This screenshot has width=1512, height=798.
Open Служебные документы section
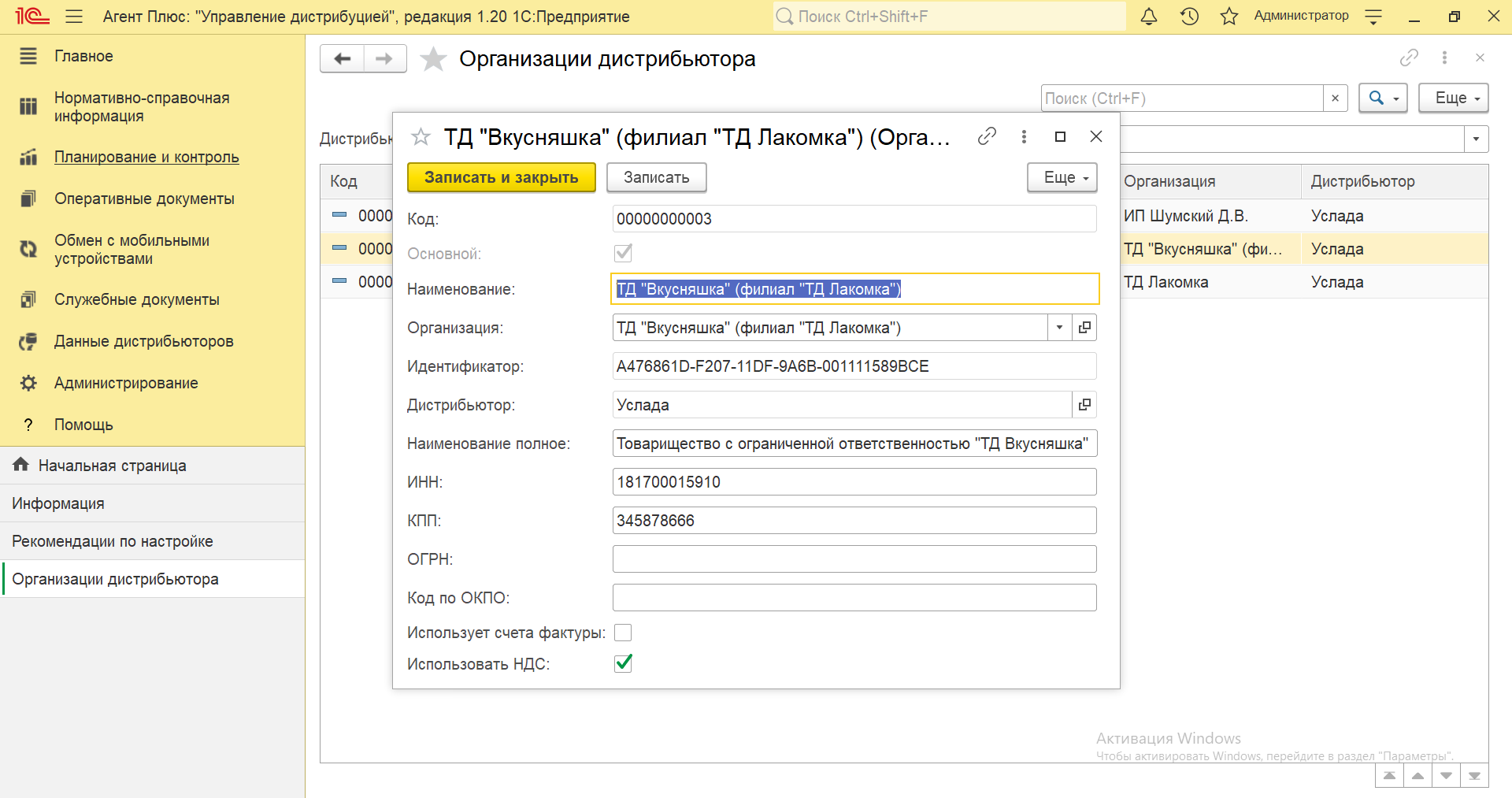(136, 299)
